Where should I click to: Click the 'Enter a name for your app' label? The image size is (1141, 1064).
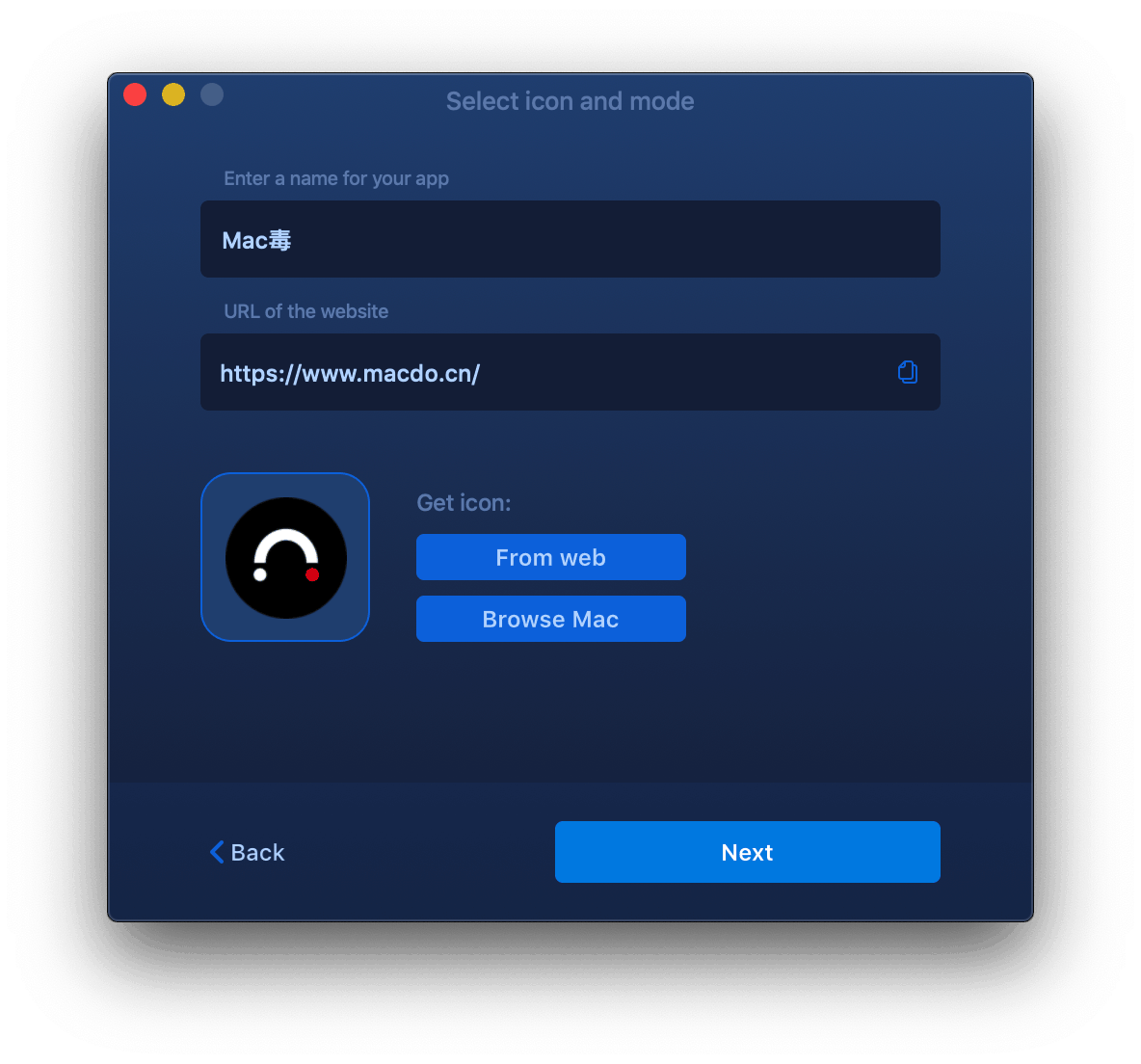[x=336, y=178]
